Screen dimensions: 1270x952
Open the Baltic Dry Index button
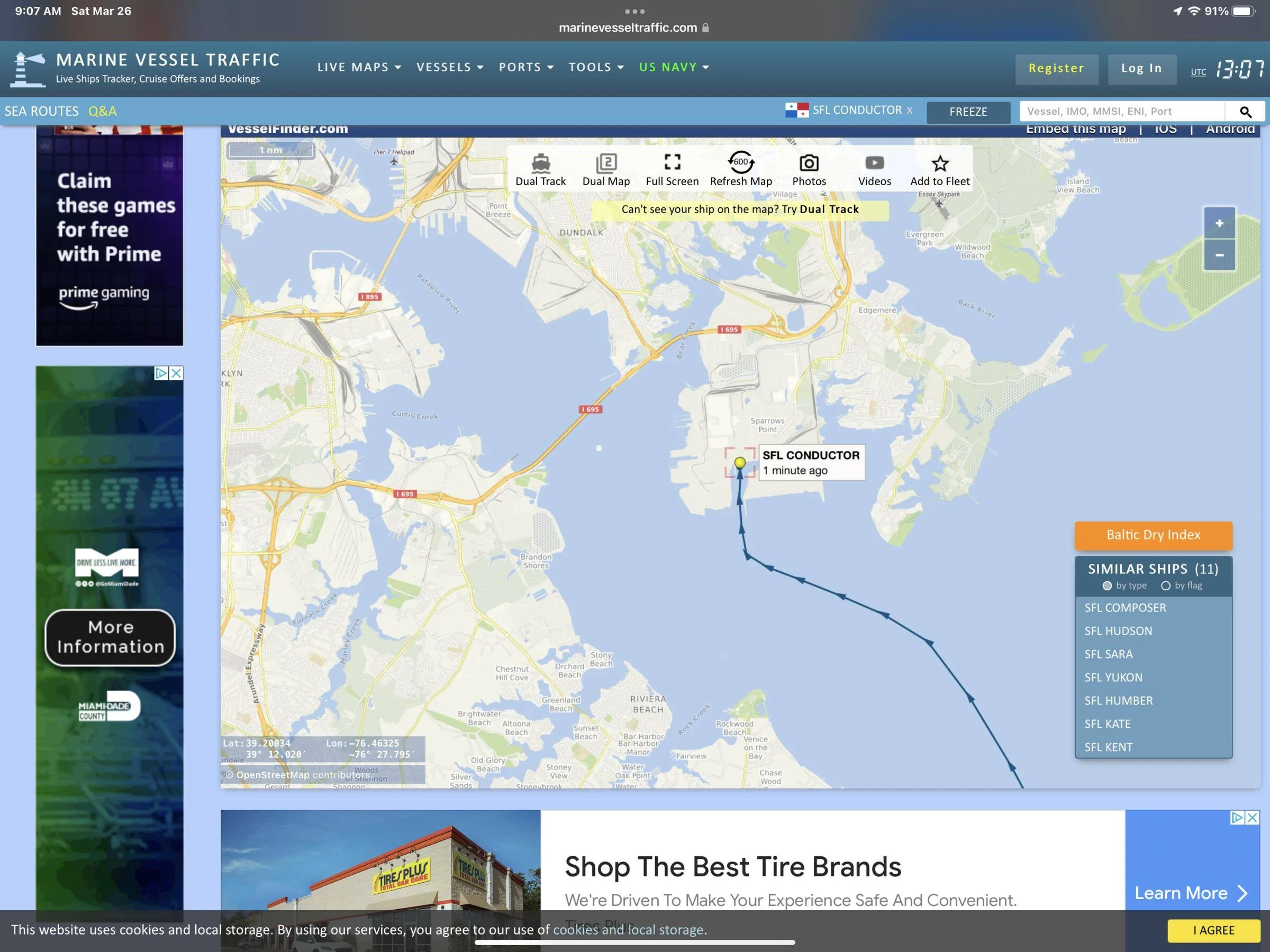pos(1153,535)
